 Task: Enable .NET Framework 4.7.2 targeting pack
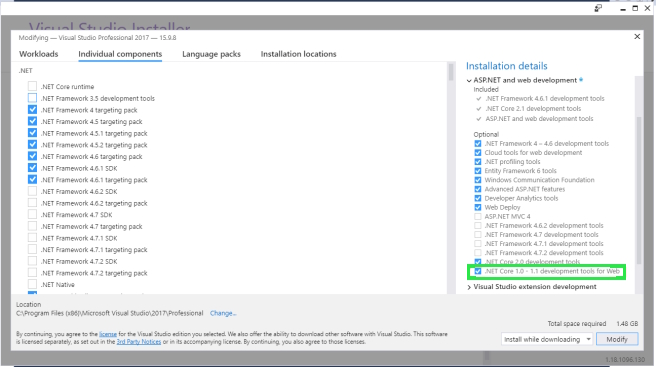(x=32, y=273)
